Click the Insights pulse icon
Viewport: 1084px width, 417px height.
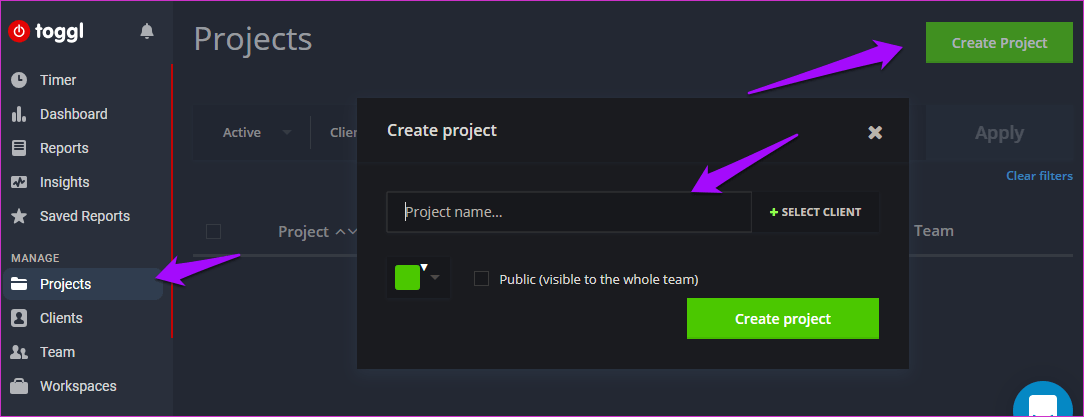(19, 182)
